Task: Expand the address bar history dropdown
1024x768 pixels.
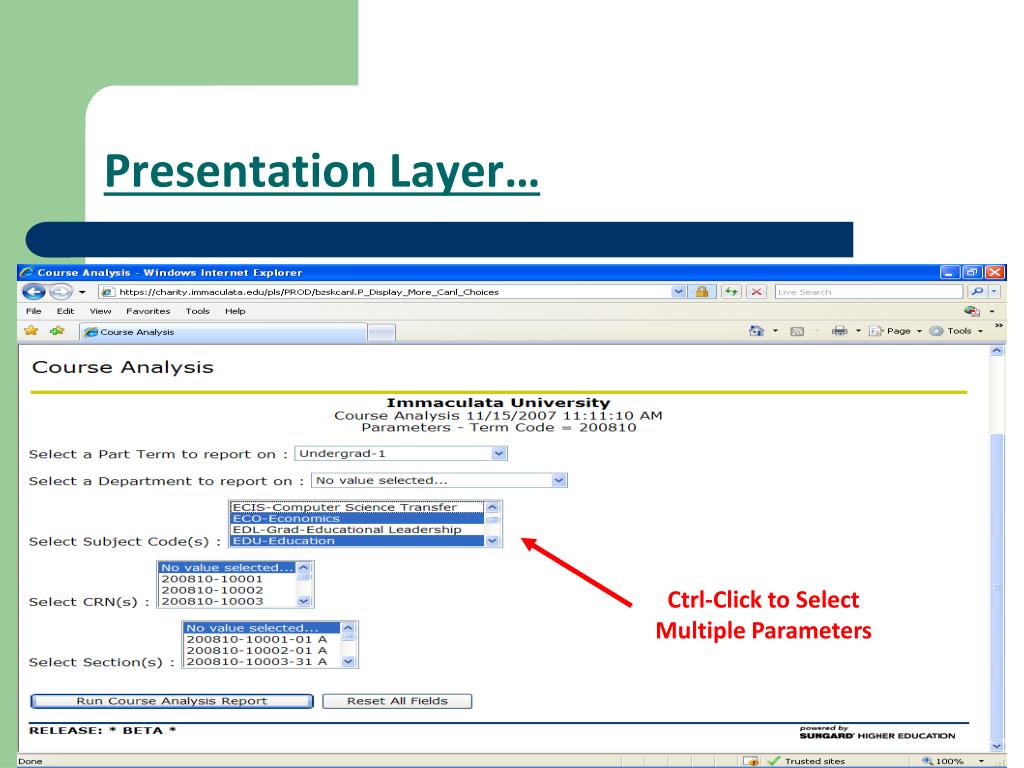Action: [x=679, y=292]
